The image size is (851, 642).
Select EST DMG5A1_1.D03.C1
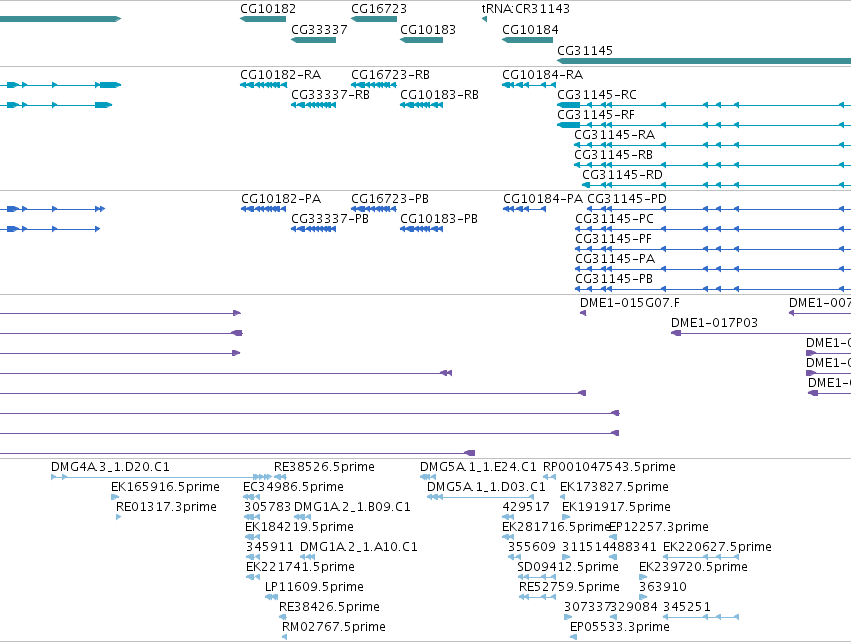[486, 487]
